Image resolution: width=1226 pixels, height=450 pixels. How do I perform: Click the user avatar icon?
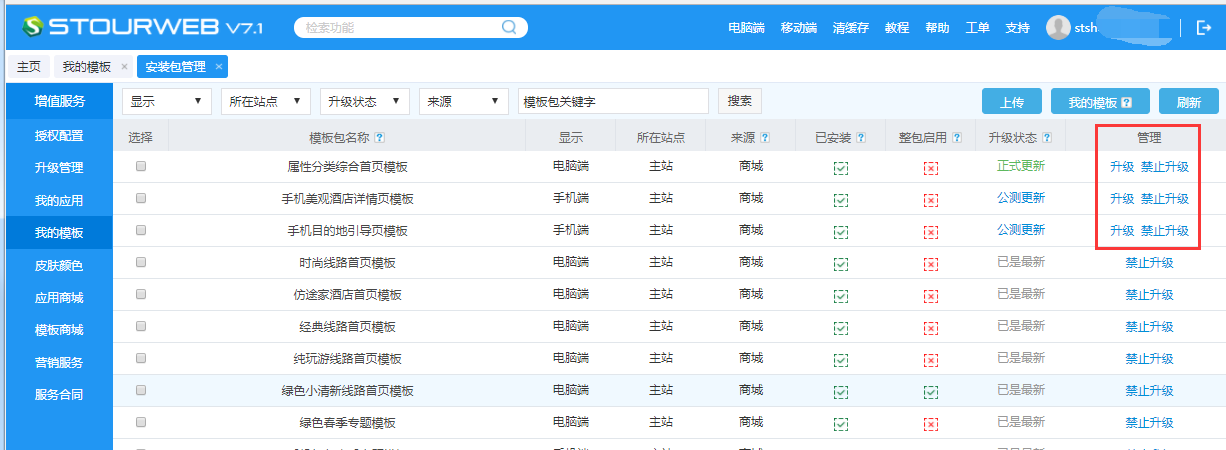point(1058,28)
